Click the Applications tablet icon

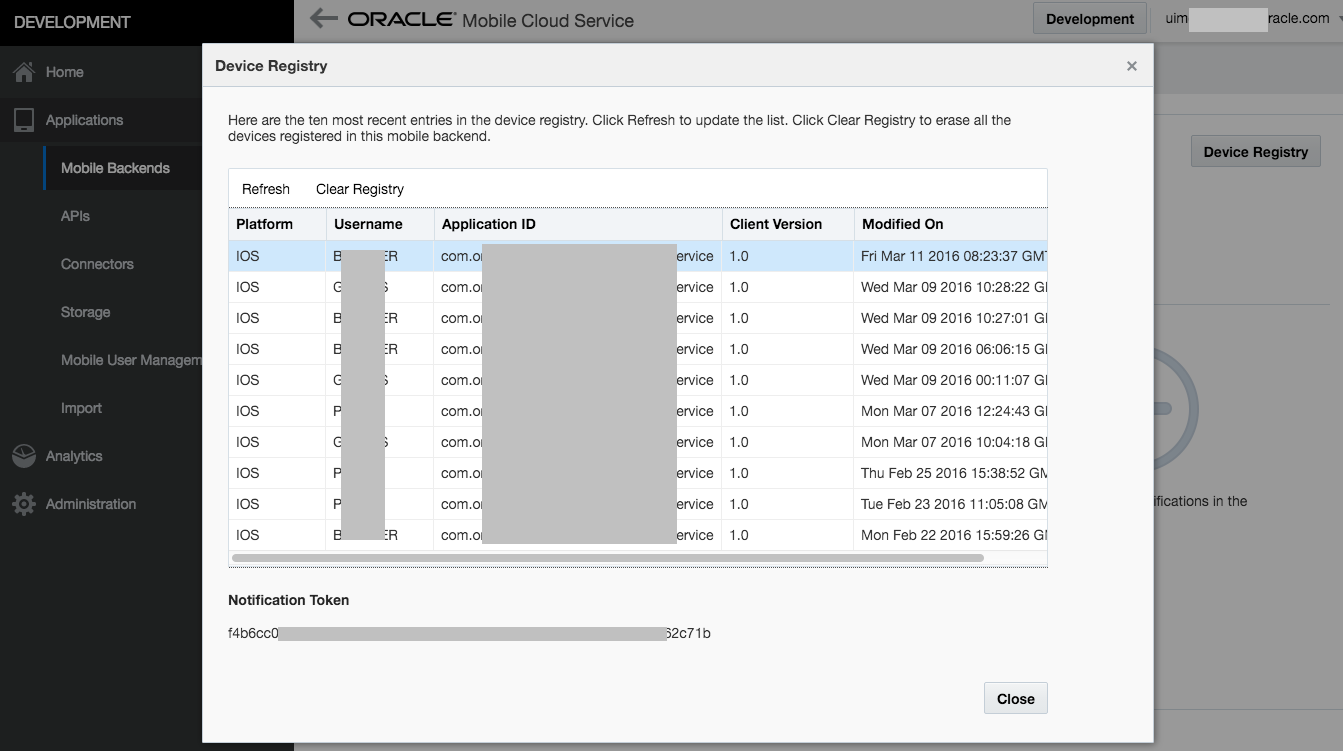tap(24, 120)
